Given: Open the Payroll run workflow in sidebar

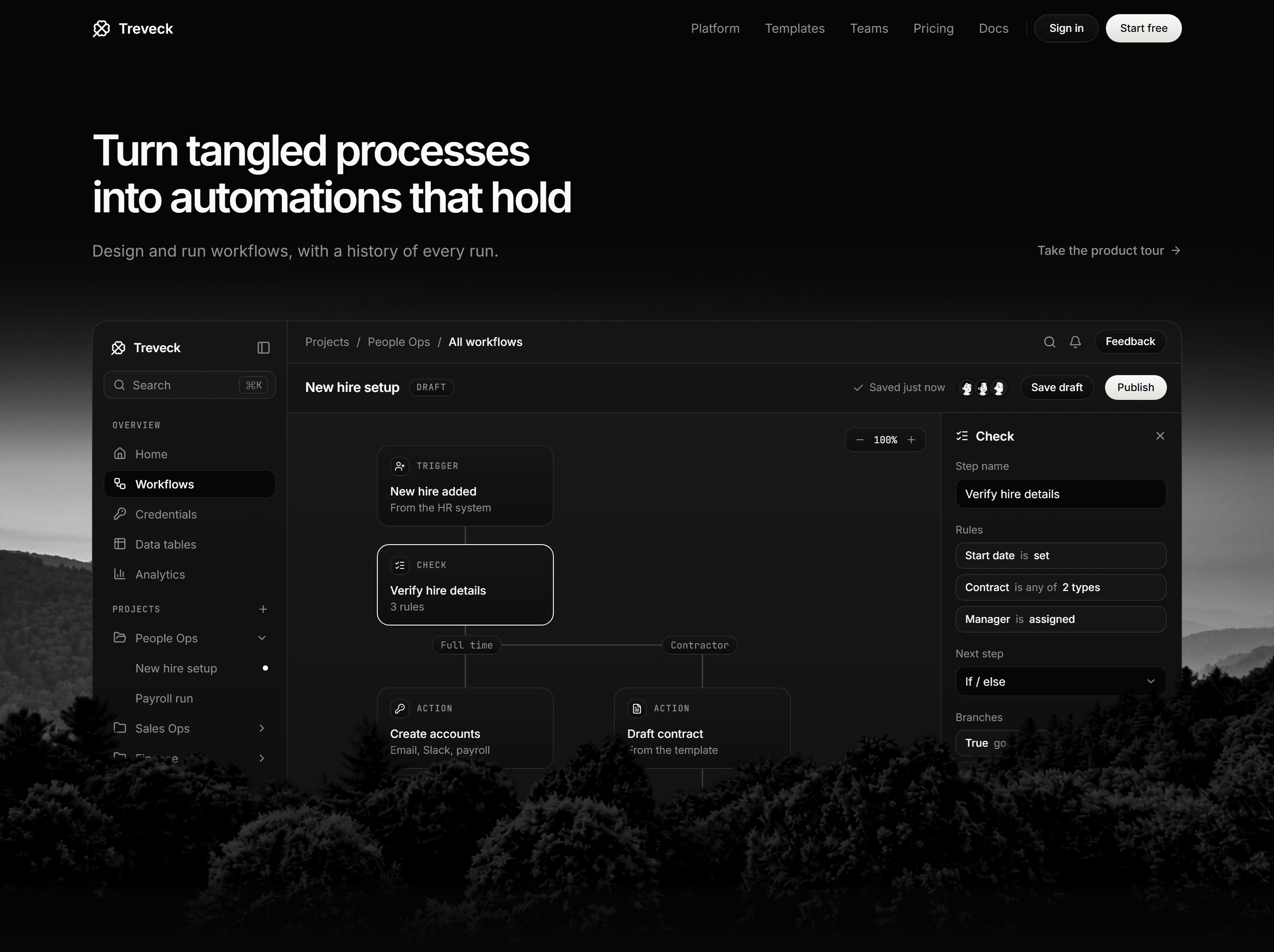Looking at the screenshot, I should 189,699.
